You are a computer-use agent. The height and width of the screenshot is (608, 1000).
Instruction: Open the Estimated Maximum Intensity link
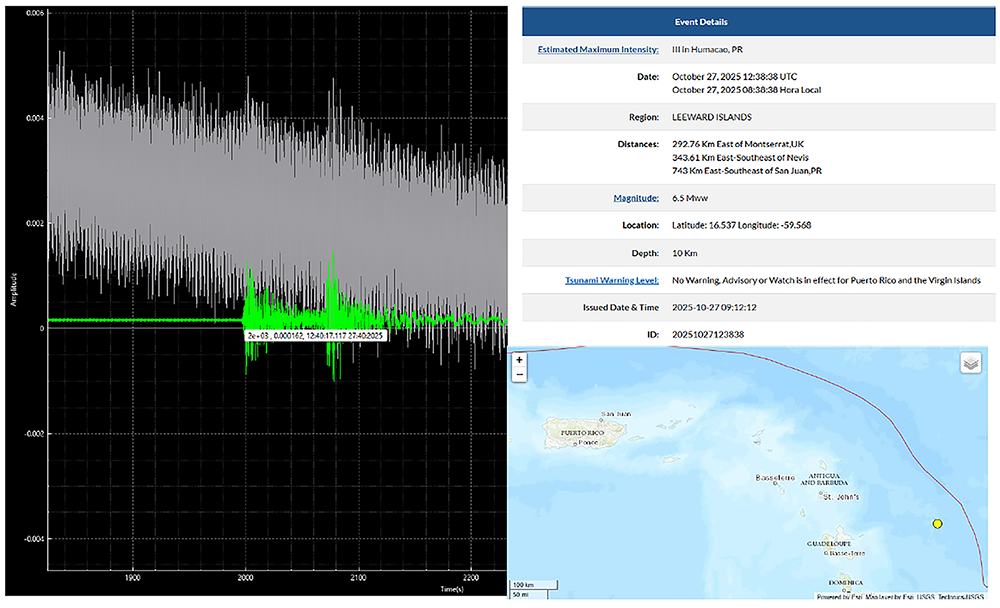click(x=598, y=49)
